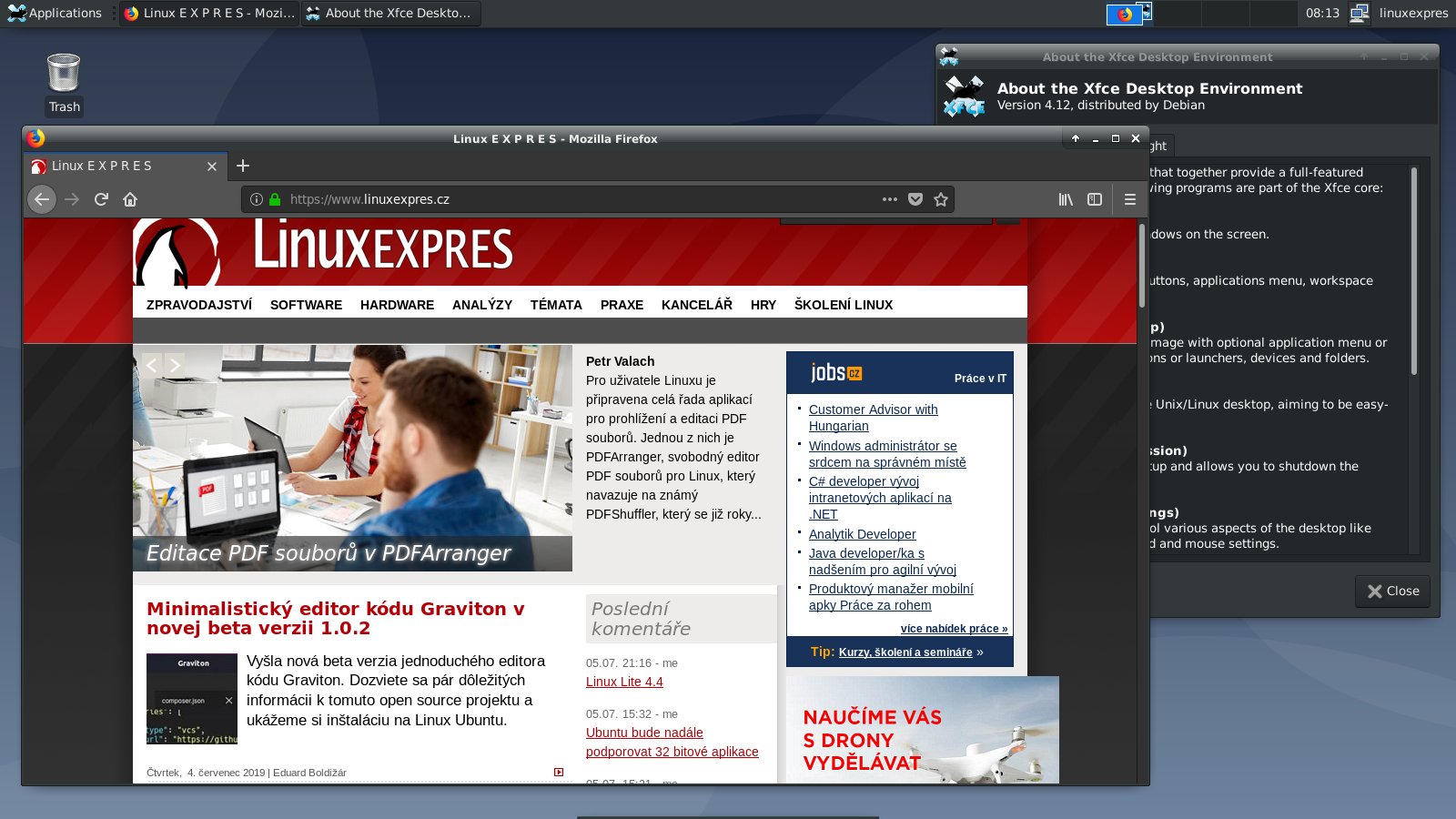Viewport: 1456px width, 819px height.
Task: Click the 08:13 panel clock
Action: (1322, 13)
